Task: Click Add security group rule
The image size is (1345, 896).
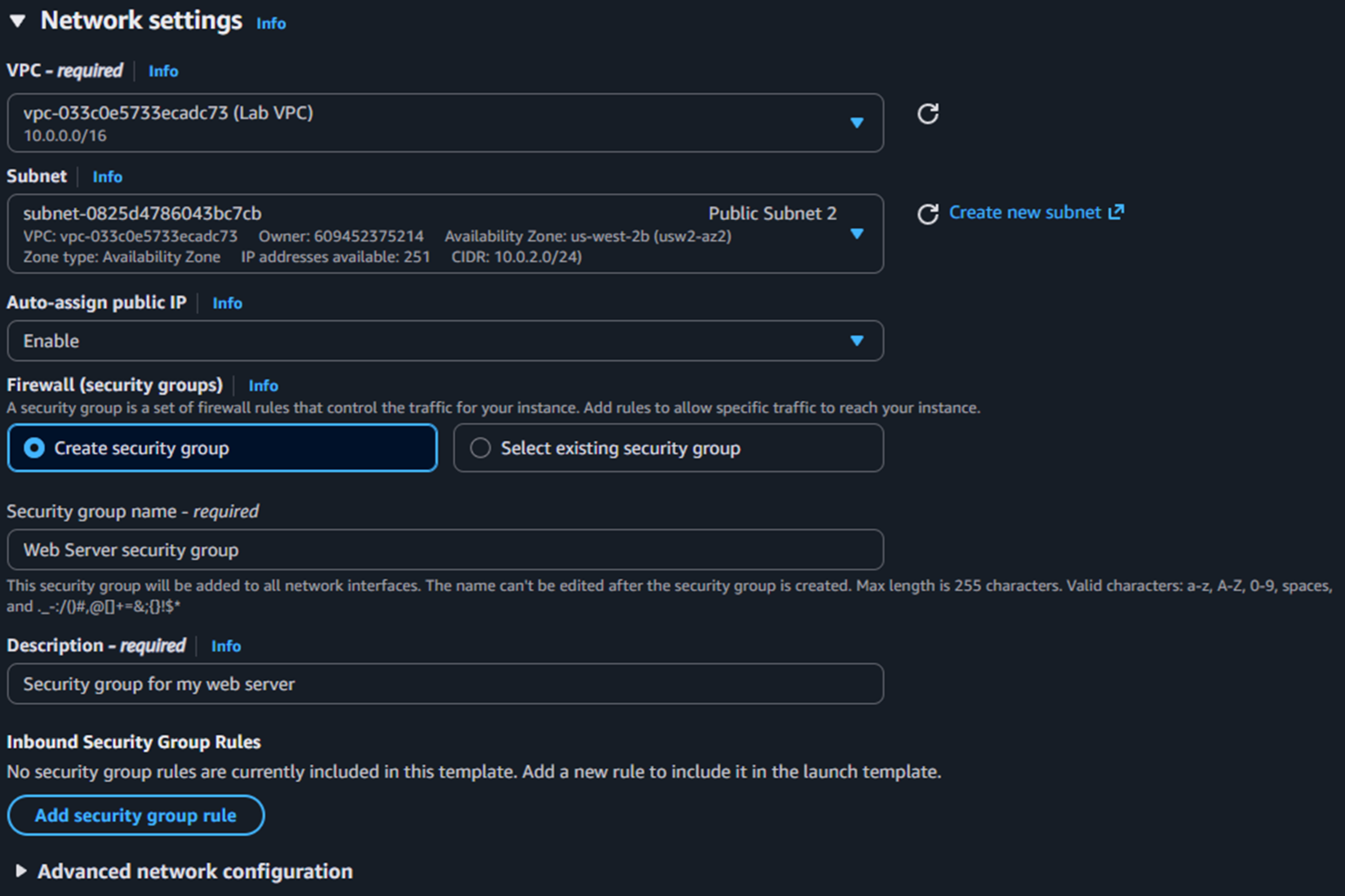Action: 135,815
